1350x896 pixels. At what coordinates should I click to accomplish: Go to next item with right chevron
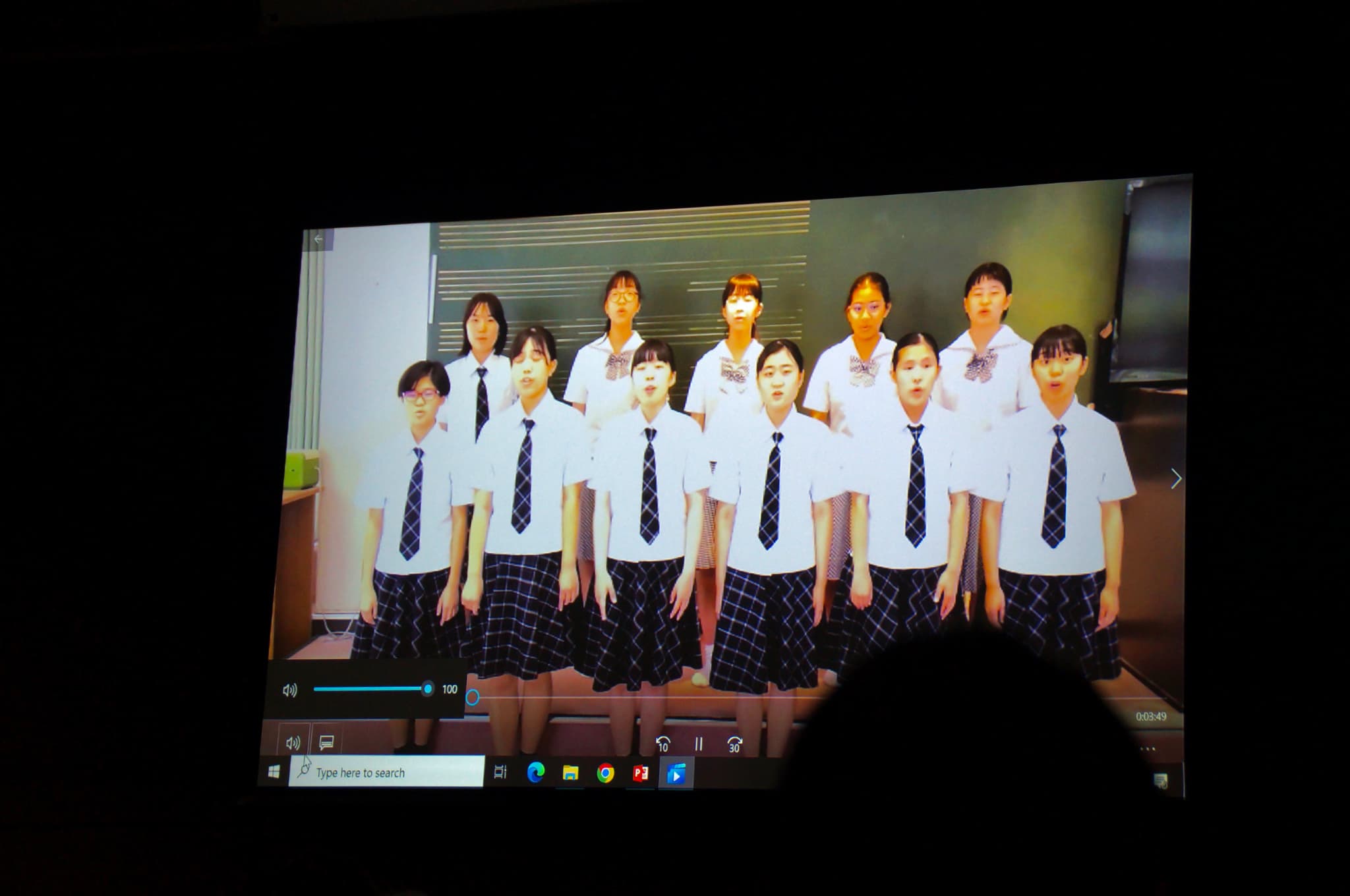tap(1175, 479)
